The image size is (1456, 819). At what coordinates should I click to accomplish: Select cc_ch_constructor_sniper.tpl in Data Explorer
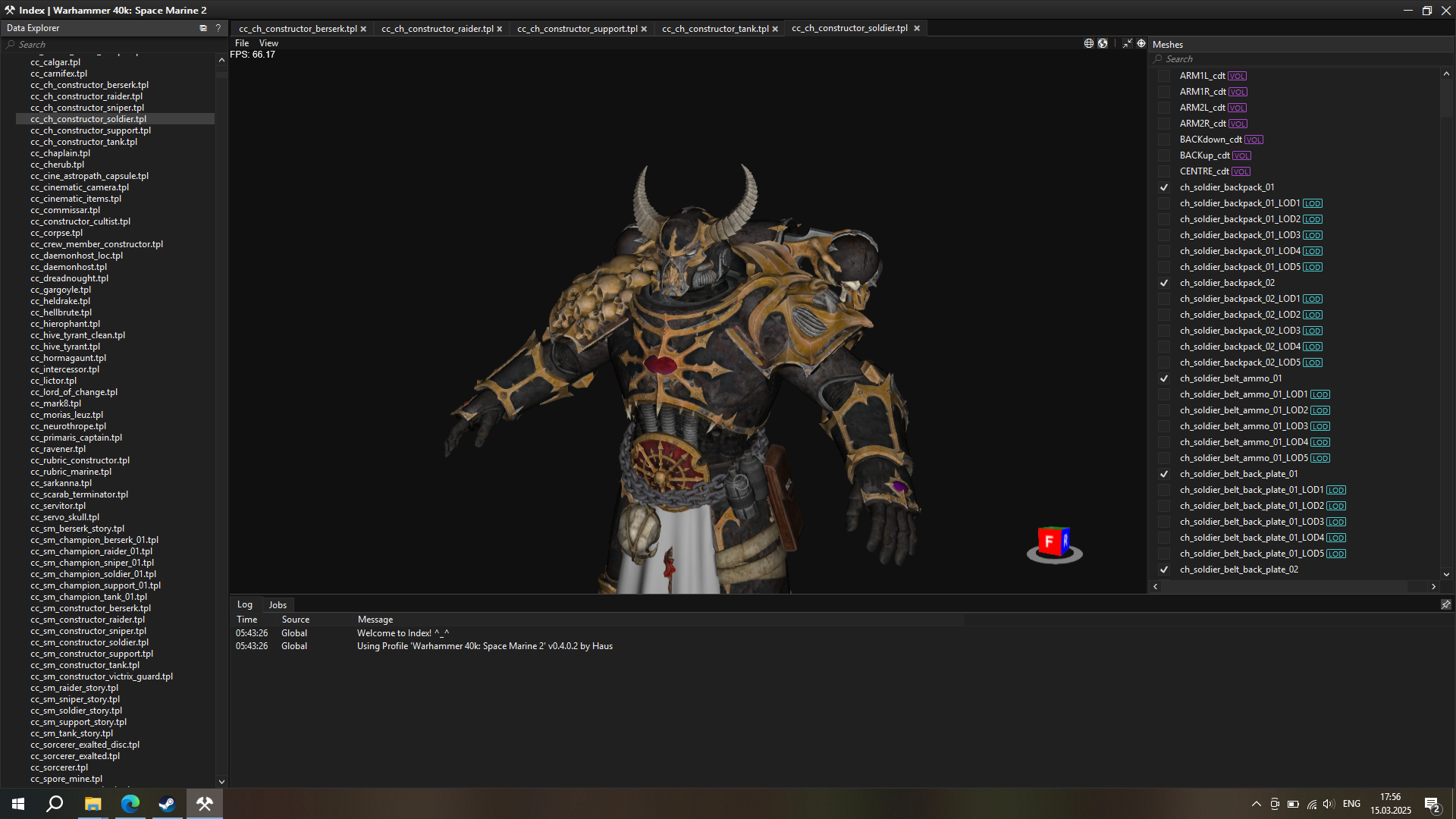coord(87,108)
